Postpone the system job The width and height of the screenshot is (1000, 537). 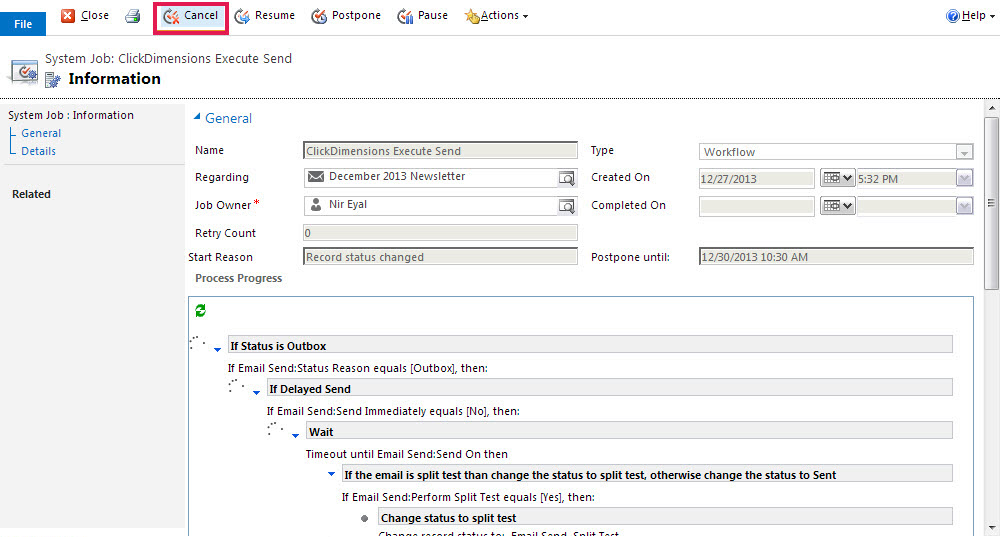[346, 16]
